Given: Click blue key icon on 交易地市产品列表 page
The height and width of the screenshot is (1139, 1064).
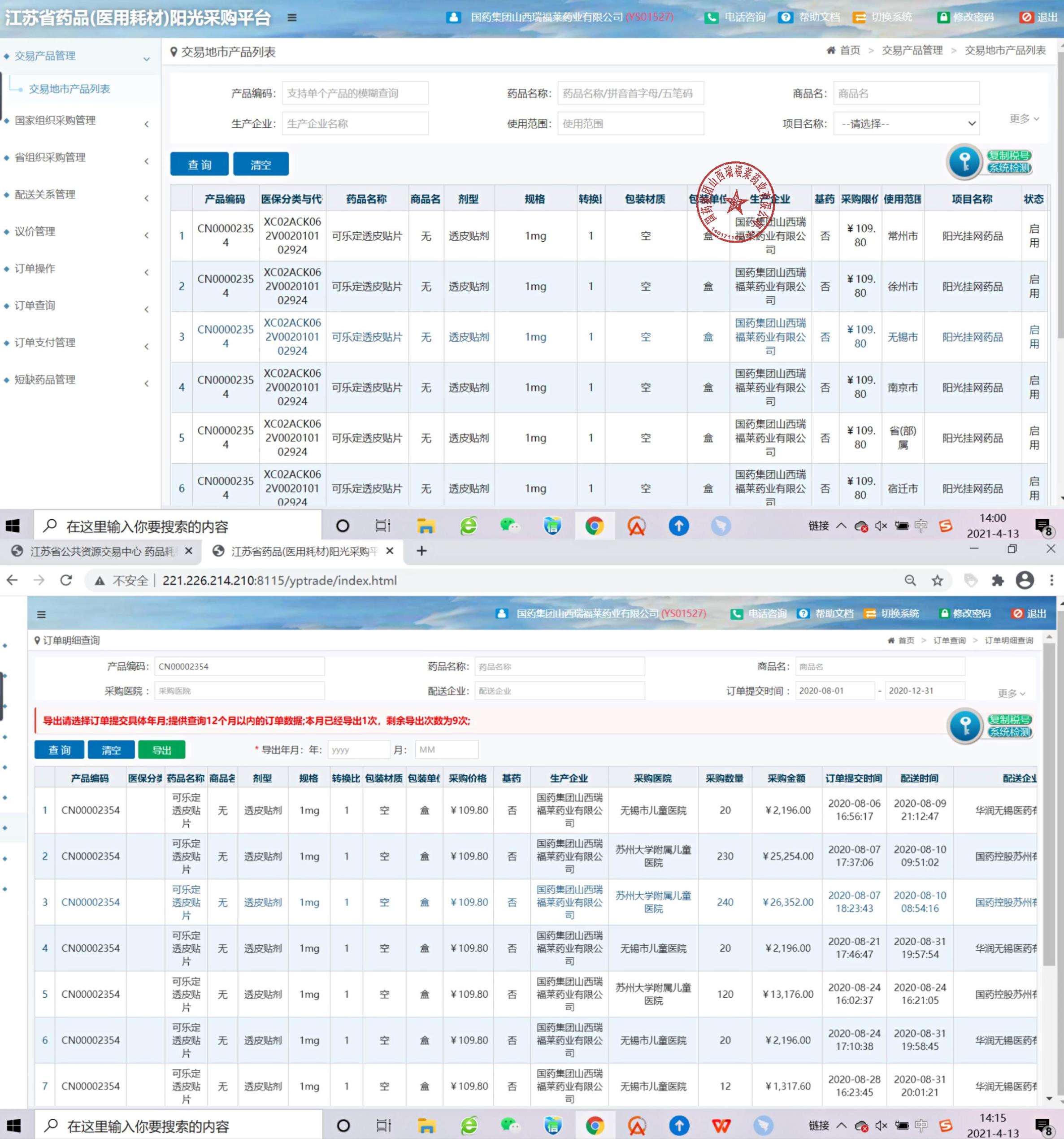Looking at the screenshot, I should point(965,161).
